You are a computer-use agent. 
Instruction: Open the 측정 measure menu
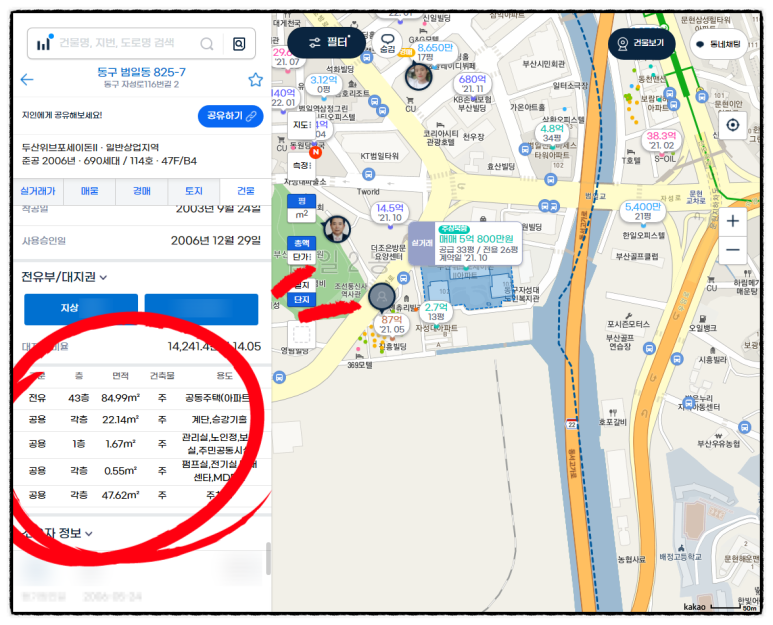tap(301, 166)
